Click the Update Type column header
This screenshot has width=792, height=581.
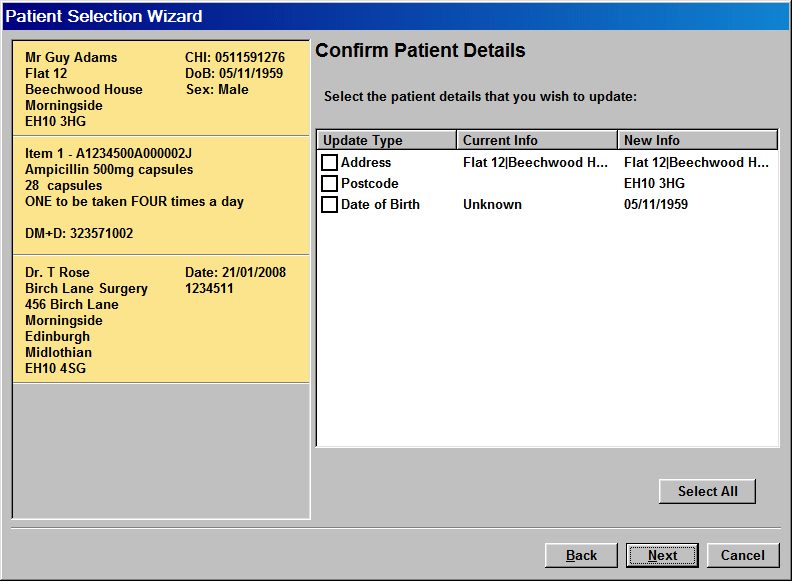tap(386, 141)
